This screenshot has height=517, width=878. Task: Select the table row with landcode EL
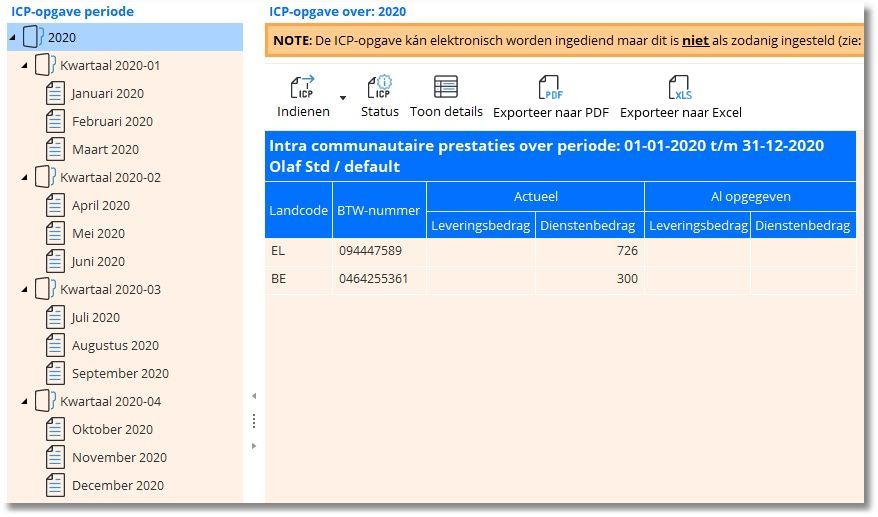coord(560,251)
